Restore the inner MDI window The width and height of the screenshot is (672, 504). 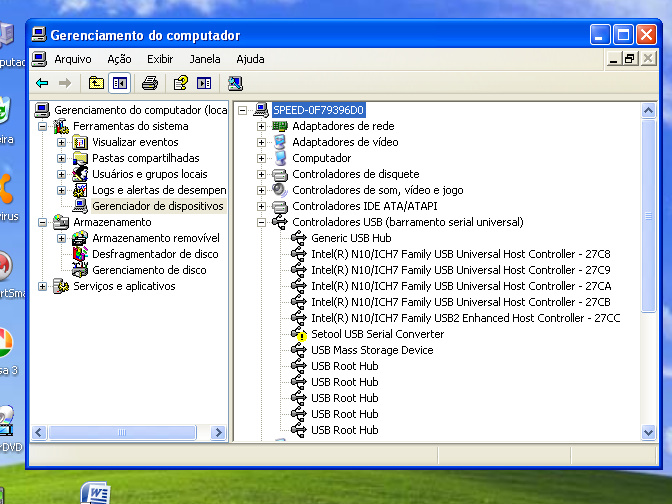coord(630,58)
